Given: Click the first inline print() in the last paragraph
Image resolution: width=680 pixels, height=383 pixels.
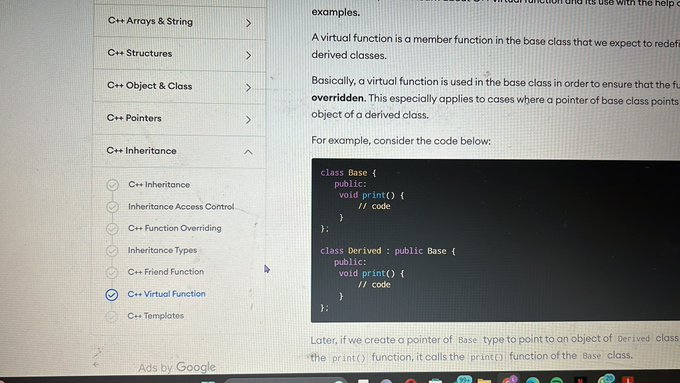Looking at the screenshot, I should click(x=349, y=358).
